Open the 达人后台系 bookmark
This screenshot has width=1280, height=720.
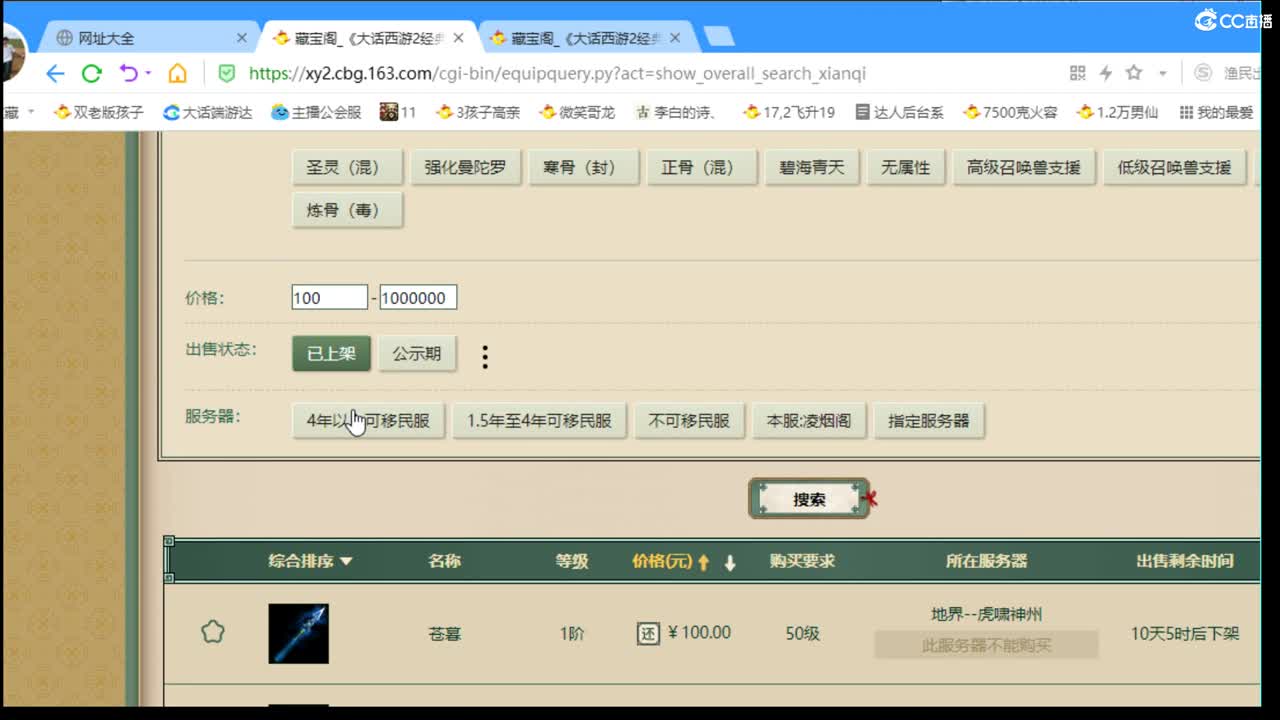click(x=899, y=112)
